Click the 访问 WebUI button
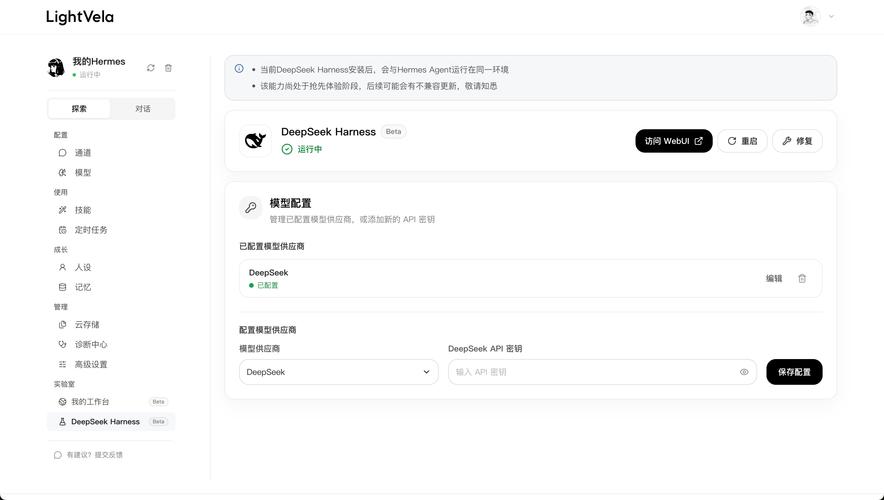Screen dimensions: 884x500 674,141
